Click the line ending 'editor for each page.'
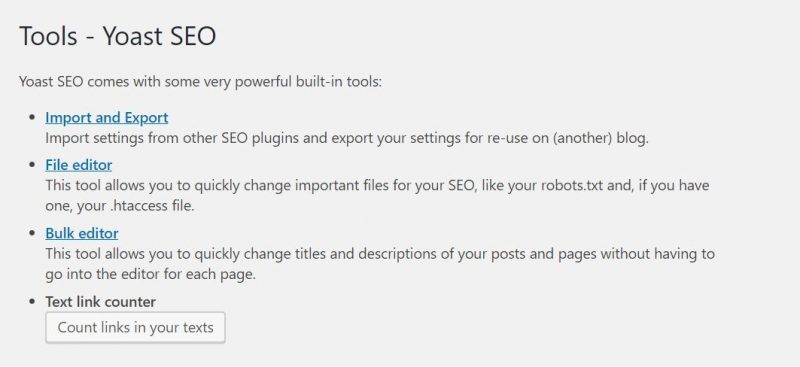Screen dimensions: 800x367 pyautogui.click(x=151, y=275)
